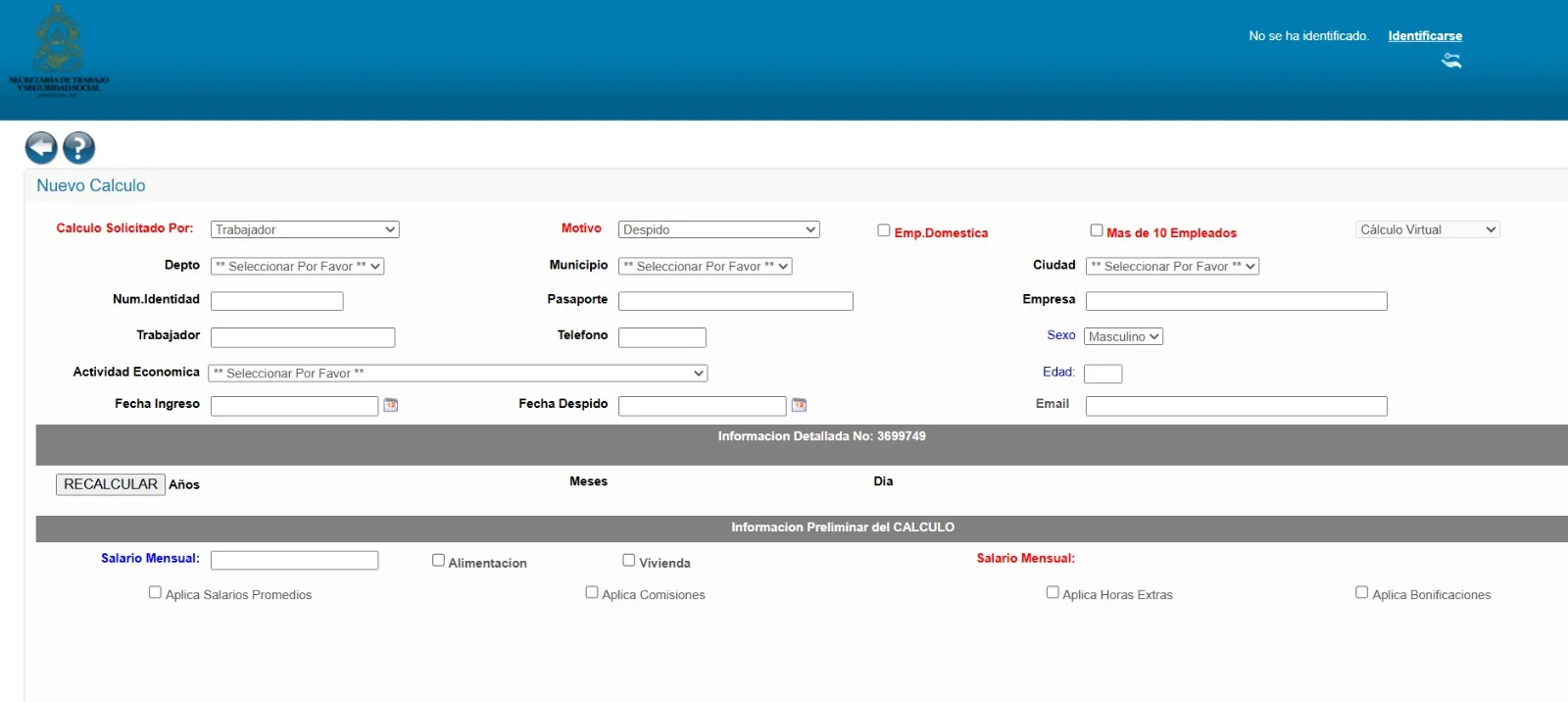Click into the Num.Identidad text field
The height and width of the screenshot is (702, 1568).
(x=277, y=301)
